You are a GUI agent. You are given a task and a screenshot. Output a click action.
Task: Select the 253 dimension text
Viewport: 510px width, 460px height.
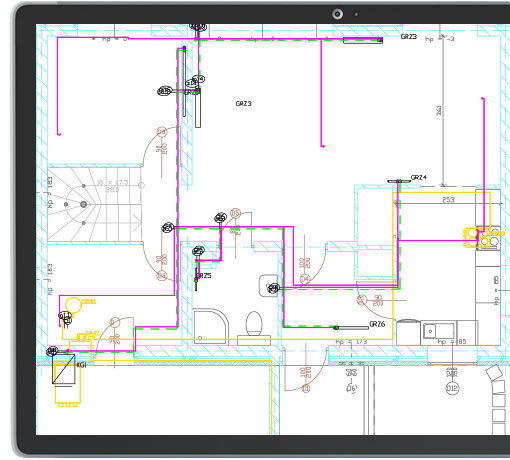pos(448,200)
